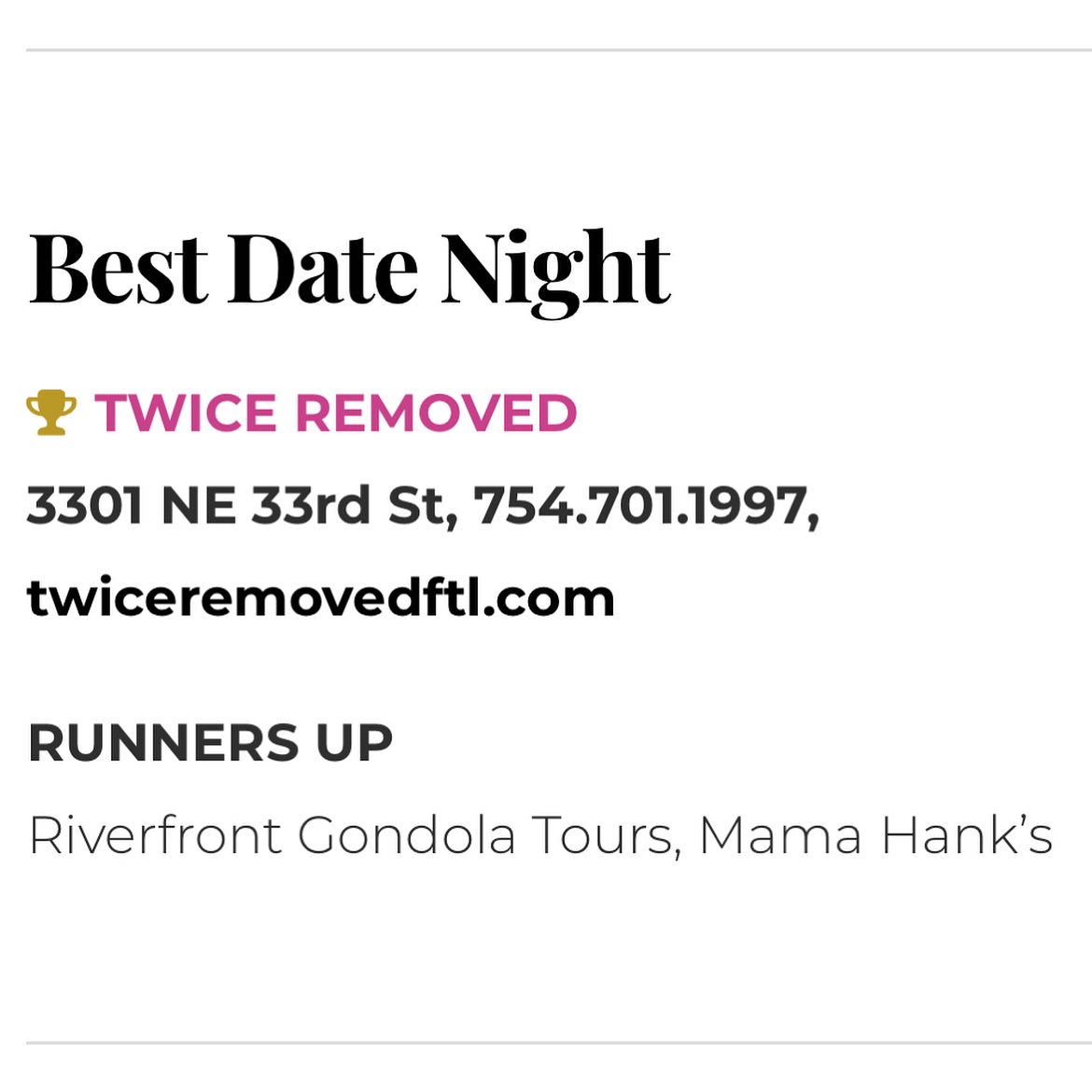1092x1092 pixels.
Task: Visit twiceremovedftl.com website link
Action: pyautogui.click(x=320, y=597)
